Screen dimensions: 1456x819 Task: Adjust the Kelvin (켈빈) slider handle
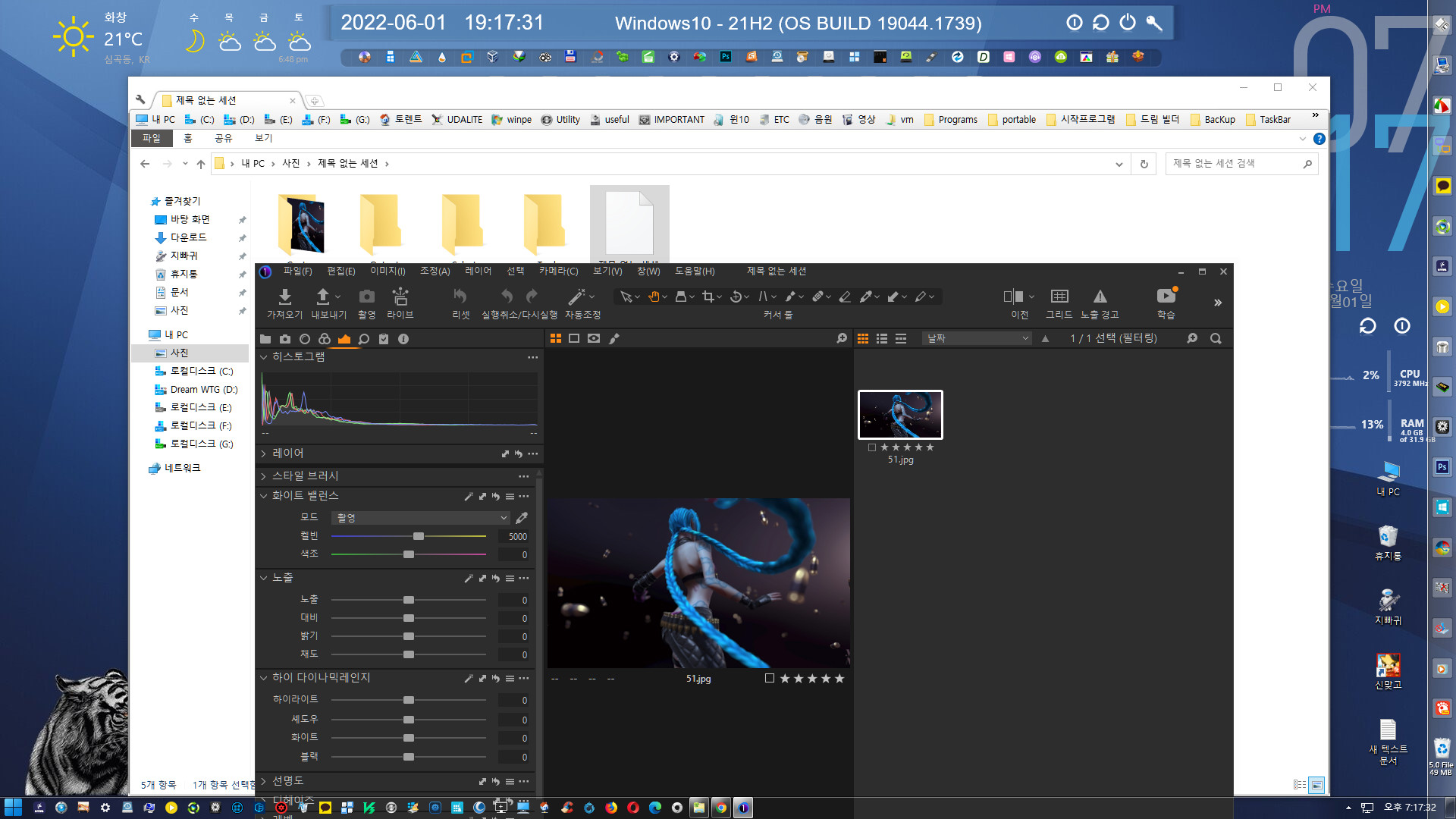pos(419,536)
